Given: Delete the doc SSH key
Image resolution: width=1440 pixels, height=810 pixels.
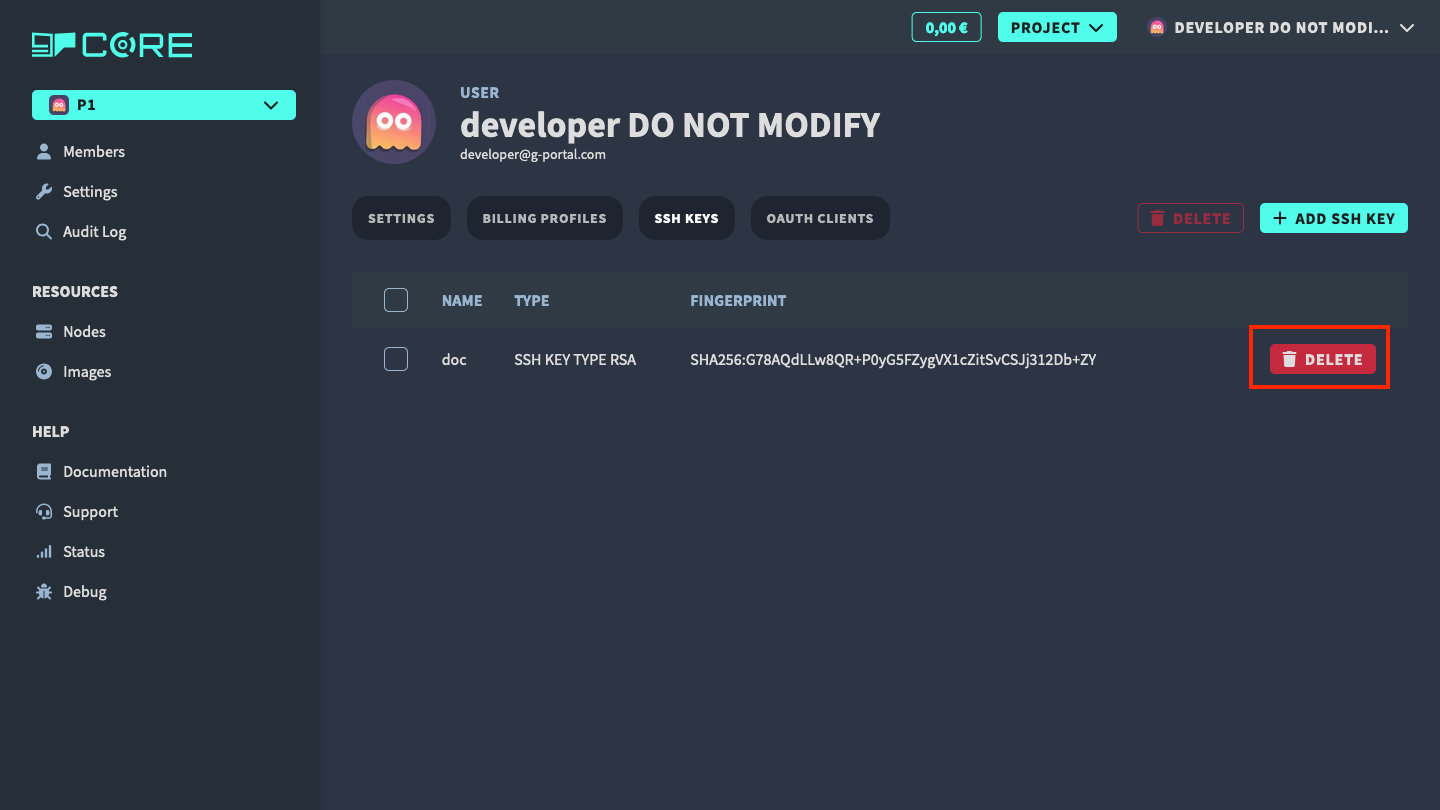Looking at the screenshot, I should point(1321,358).
